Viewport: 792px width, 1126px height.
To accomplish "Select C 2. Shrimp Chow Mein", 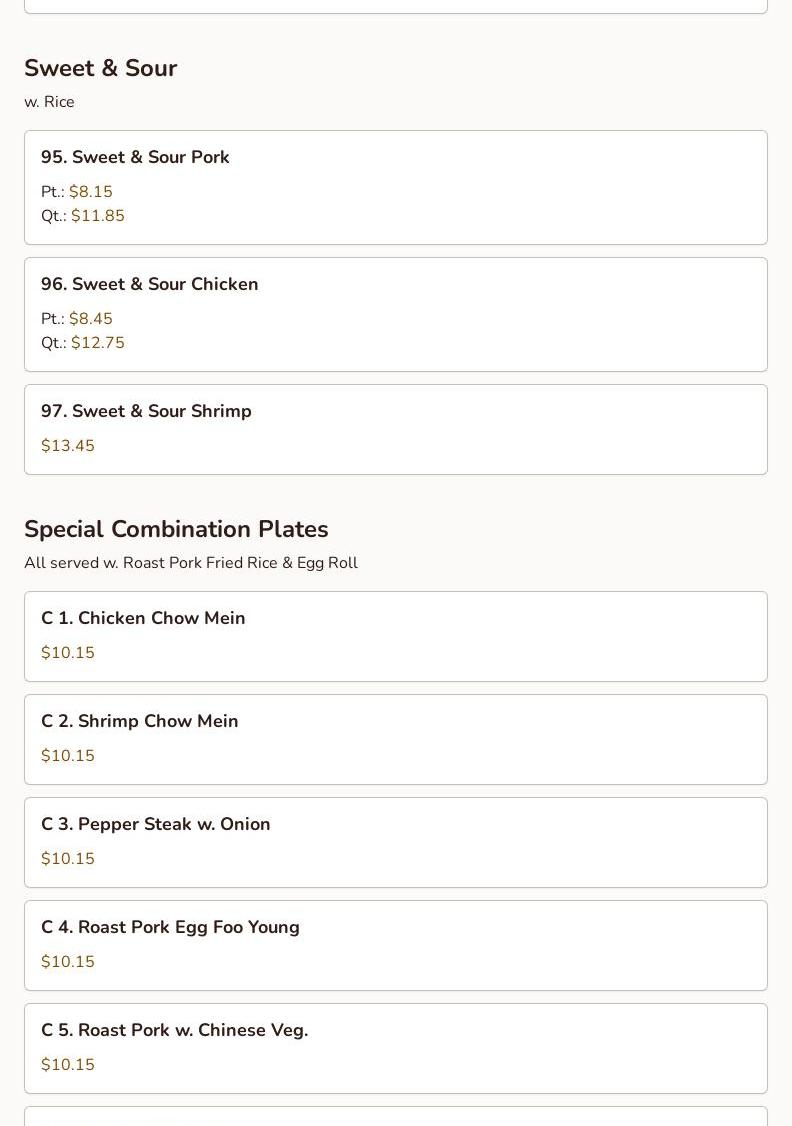I will tap(396, 739).
